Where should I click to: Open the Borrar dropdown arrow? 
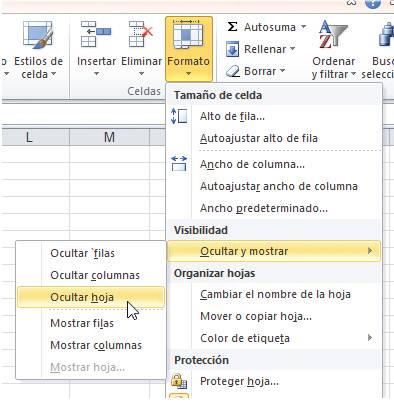click(x=282, y=71)
